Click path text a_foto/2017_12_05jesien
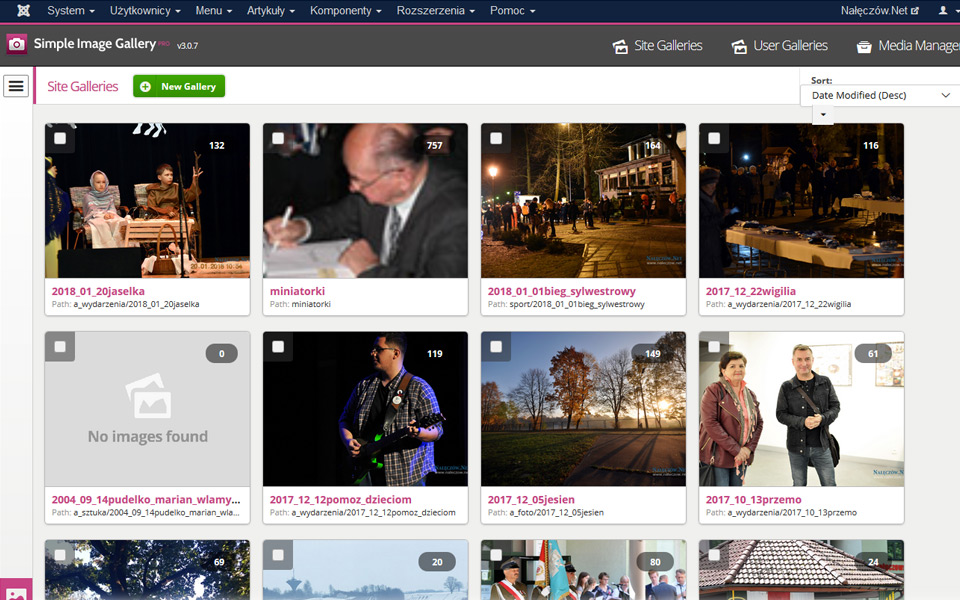The height and width of the screenshot is (600, 960). pos(557,512)
